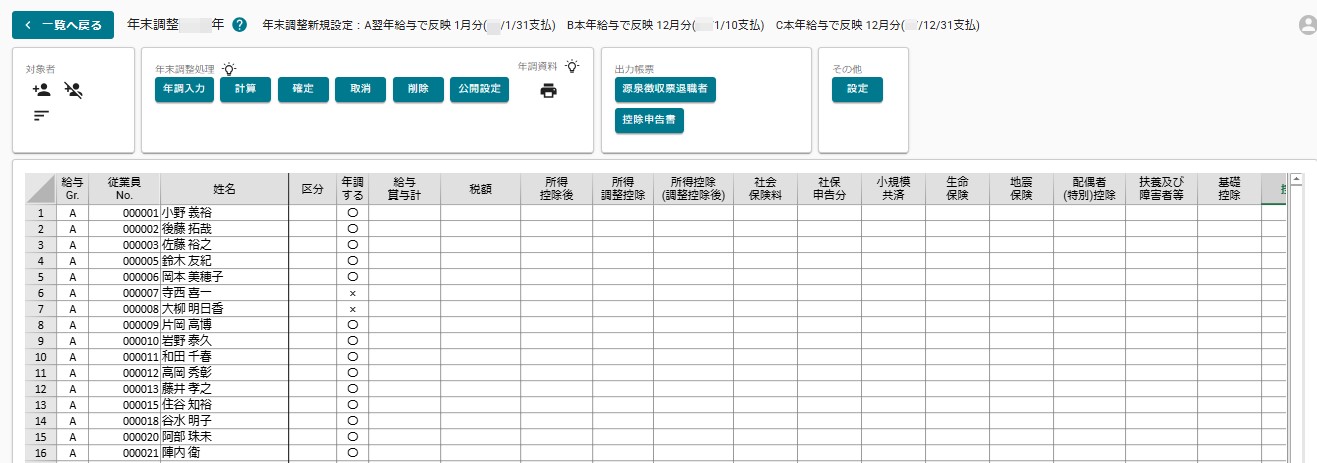Click the grid select-all corner cell

(40, 189)
